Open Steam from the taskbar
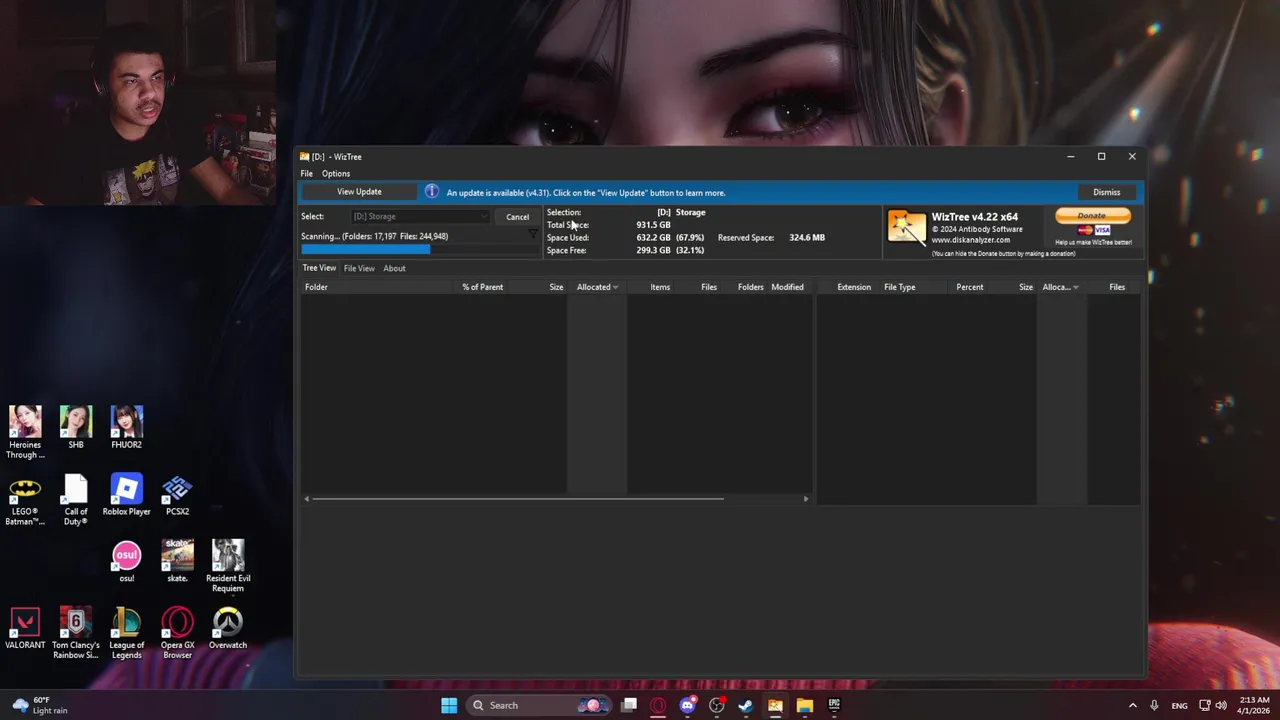The image size is (1280, 720). point(746,705)
